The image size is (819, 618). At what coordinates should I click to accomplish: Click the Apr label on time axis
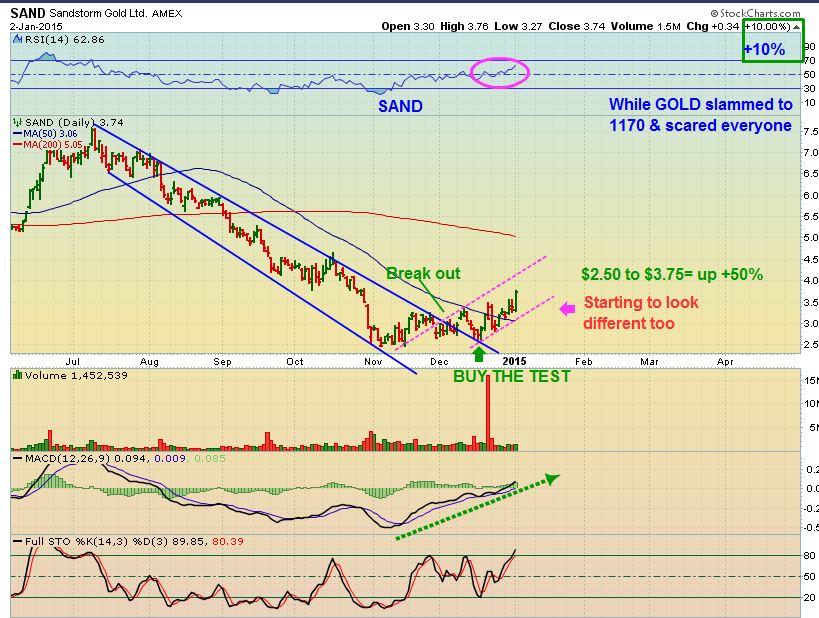726,362
